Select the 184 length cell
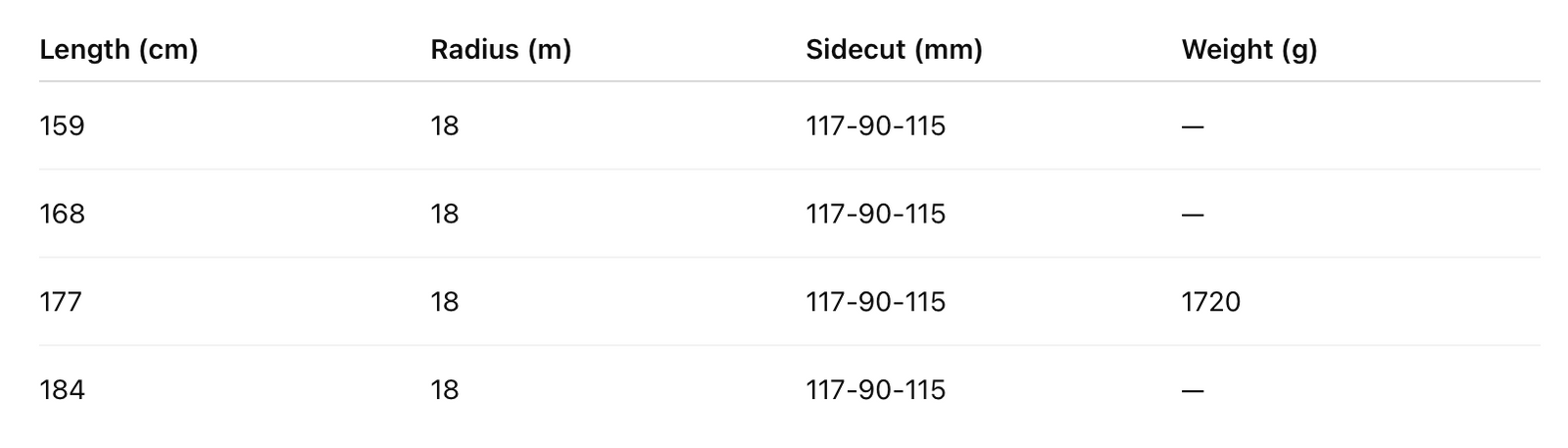 [62, 389]
